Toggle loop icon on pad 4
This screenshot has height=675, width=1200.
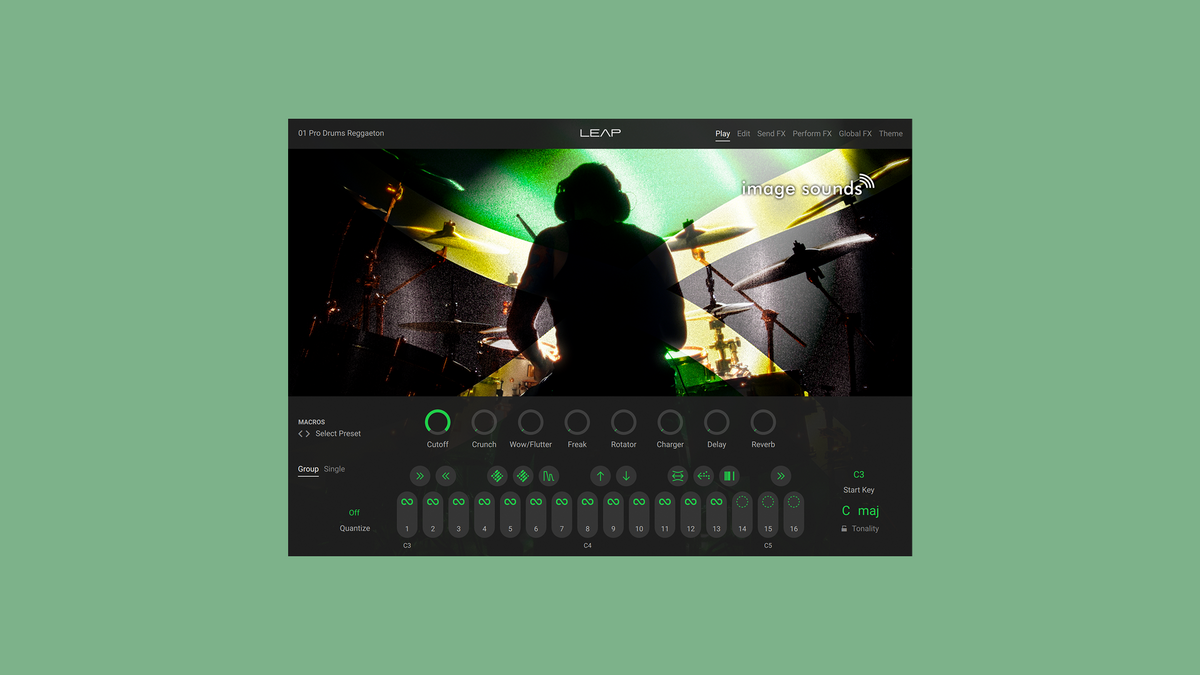click(485, 502)
